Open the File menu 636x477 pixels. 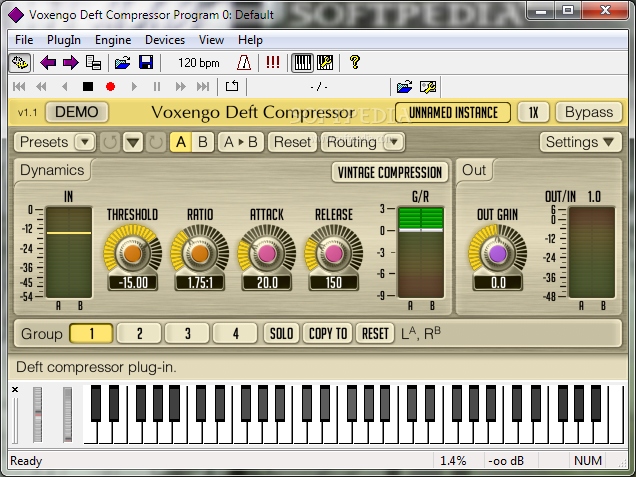[24, 40]
